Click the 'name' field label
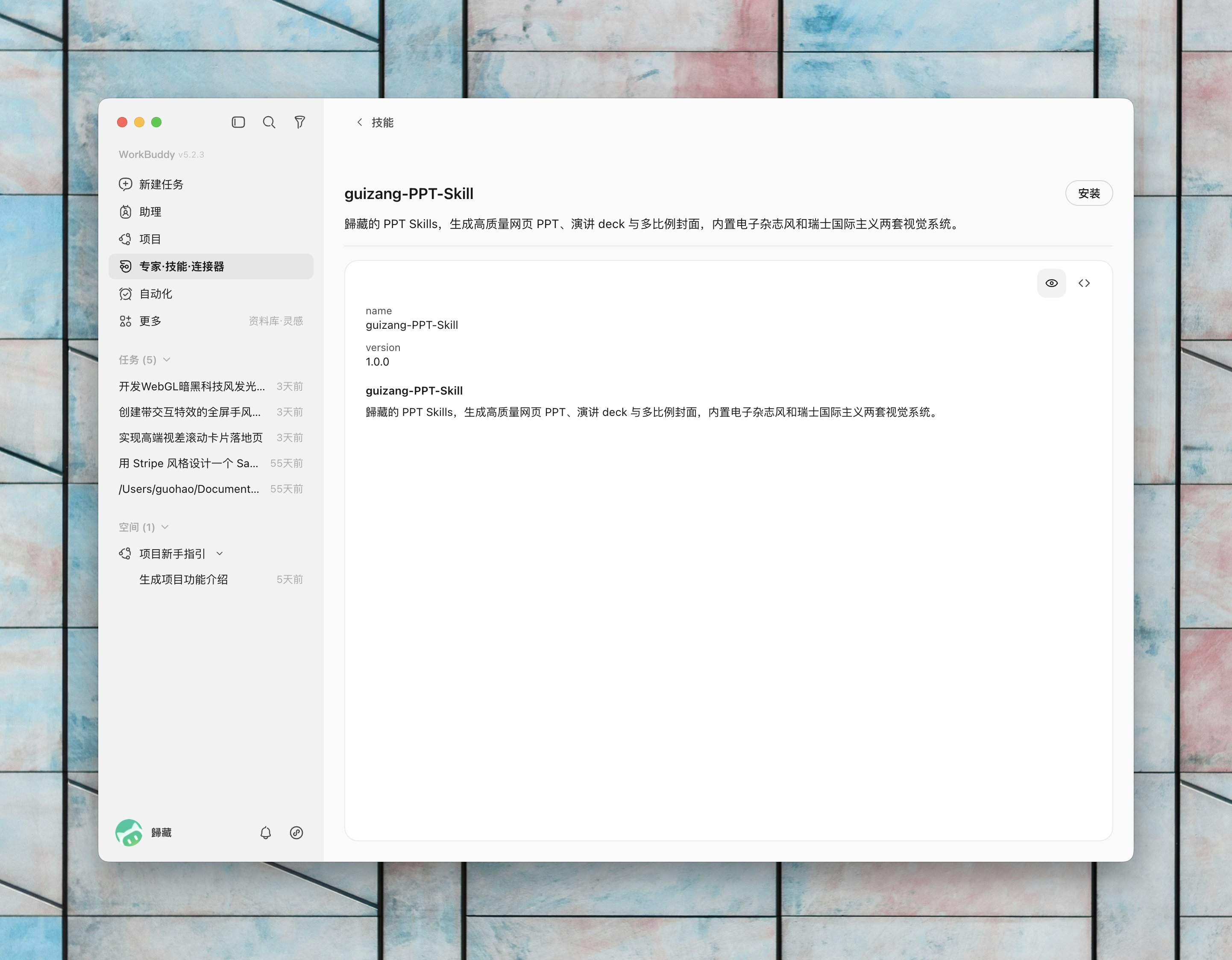Viewport: 1232px width, 960px height. (378, 311)
